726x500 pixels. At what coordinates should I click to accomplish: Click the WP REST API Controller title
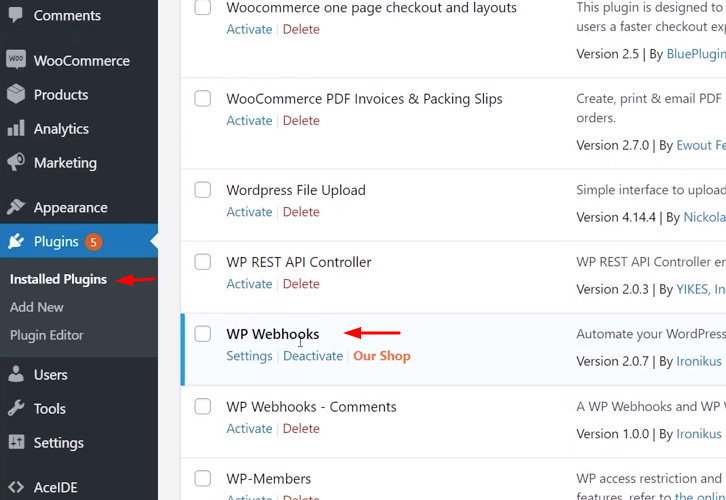[299, 262]
